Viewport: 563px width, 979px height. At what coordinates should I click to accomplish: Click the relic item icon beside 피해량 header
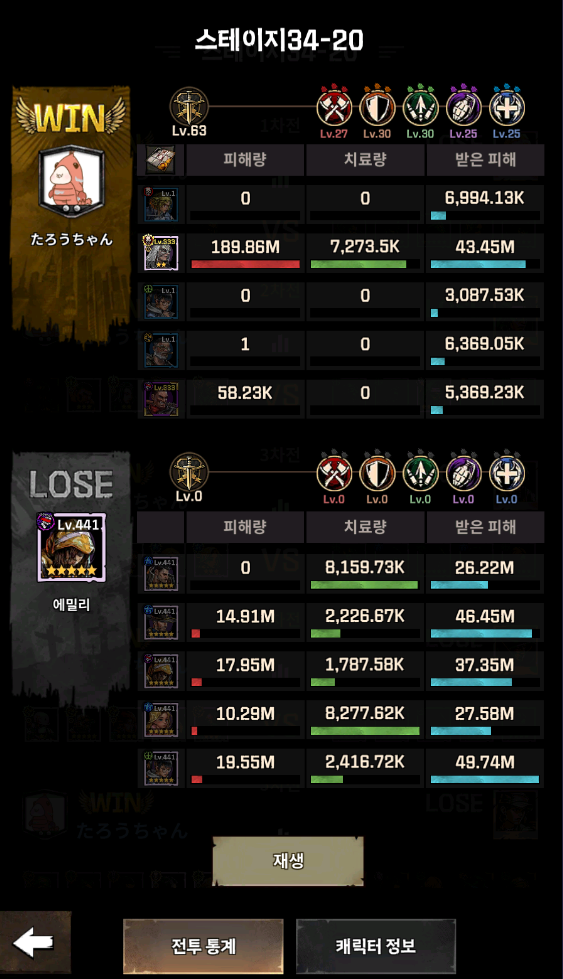[160, 160]
